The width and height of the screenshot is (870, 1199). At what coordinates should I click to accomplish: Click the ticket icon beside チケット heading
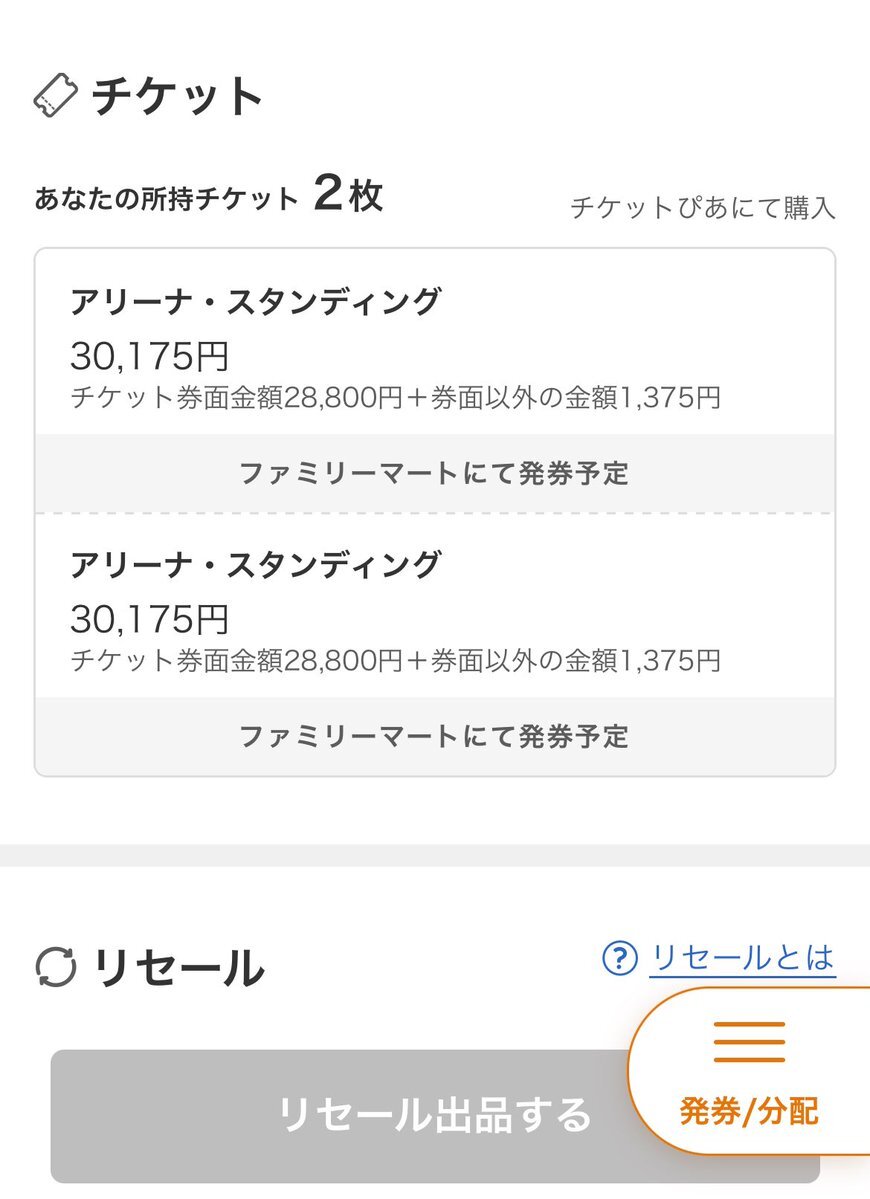56,96
